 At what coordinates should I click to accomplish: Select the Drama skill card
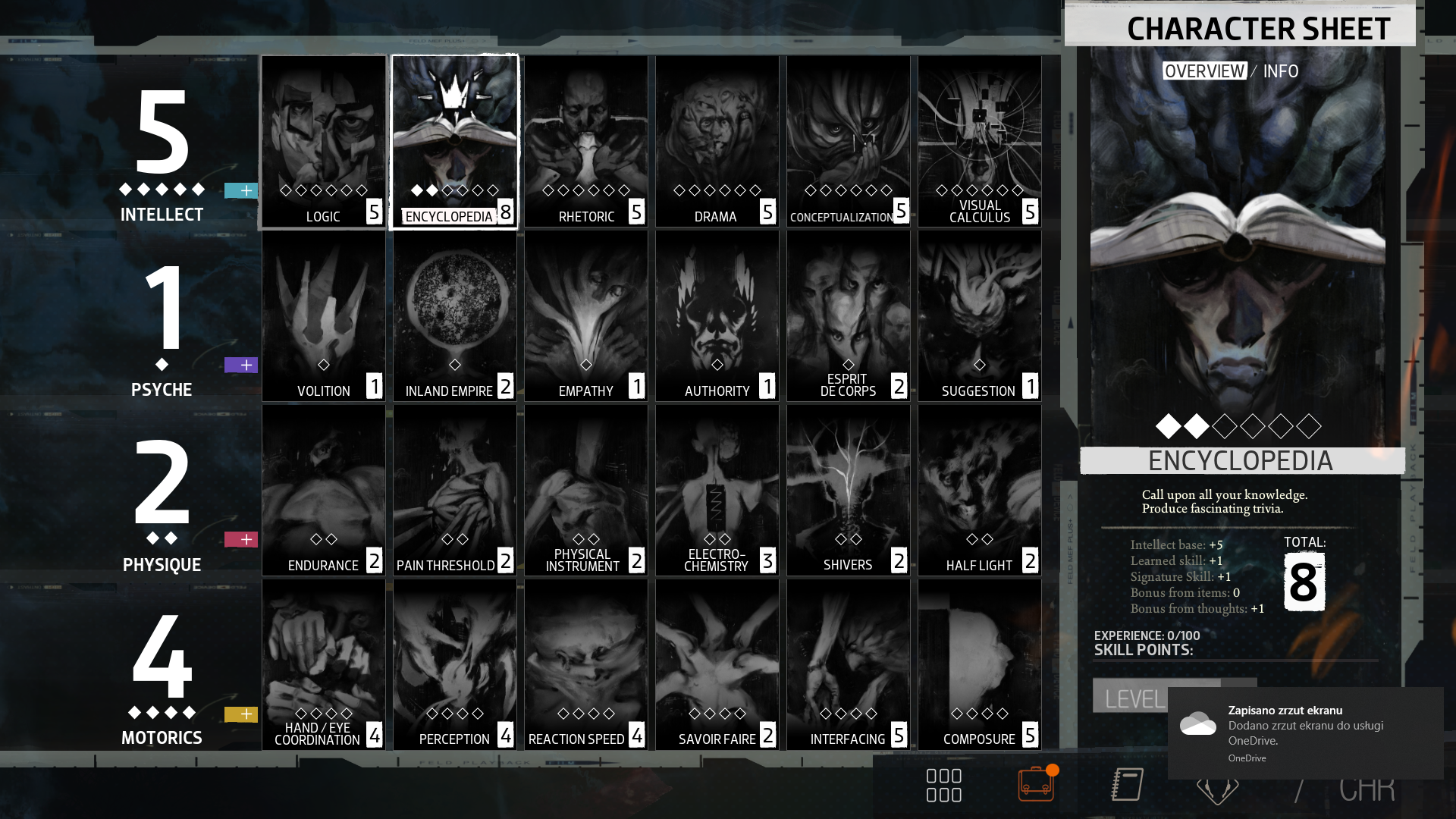point(717,141)
